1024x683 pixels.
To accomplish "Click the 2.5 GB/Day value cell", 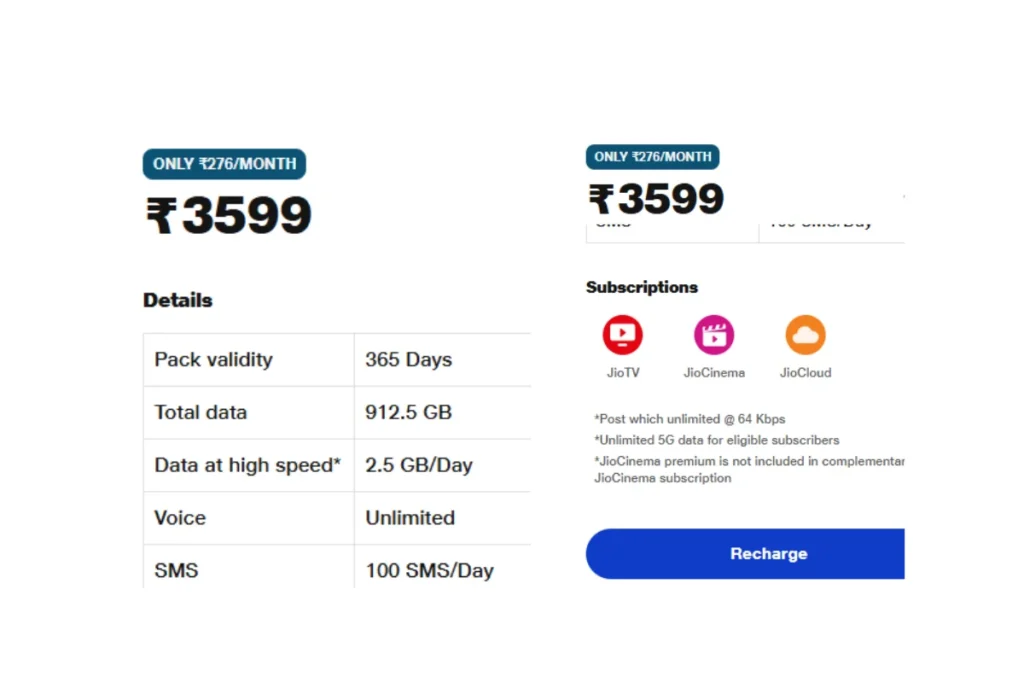I will tap(442, 466).
